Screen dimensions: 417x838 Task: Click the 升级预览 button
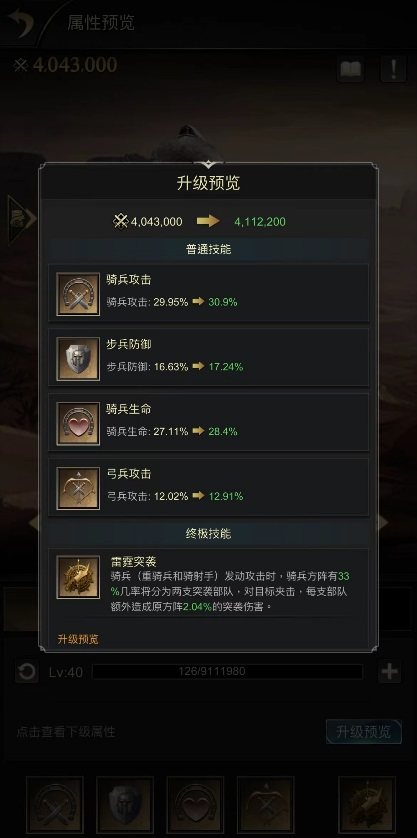[x=364, y=732]
